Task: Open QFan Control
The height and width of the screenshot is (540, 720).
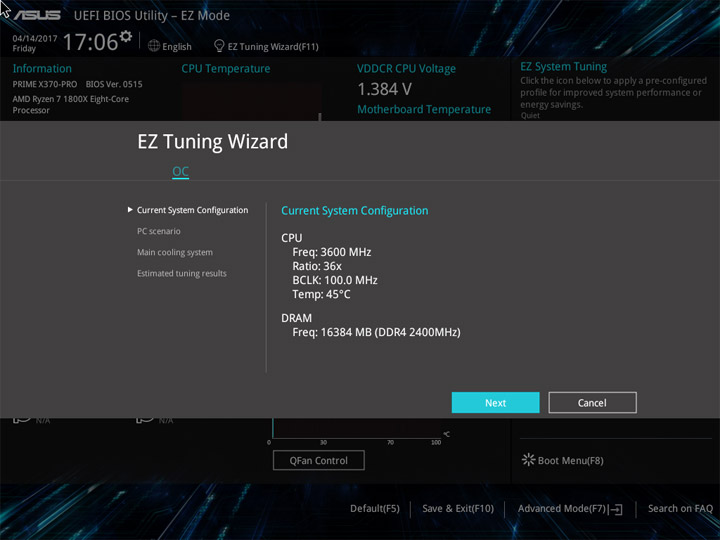Action: [x=319, y=460]
